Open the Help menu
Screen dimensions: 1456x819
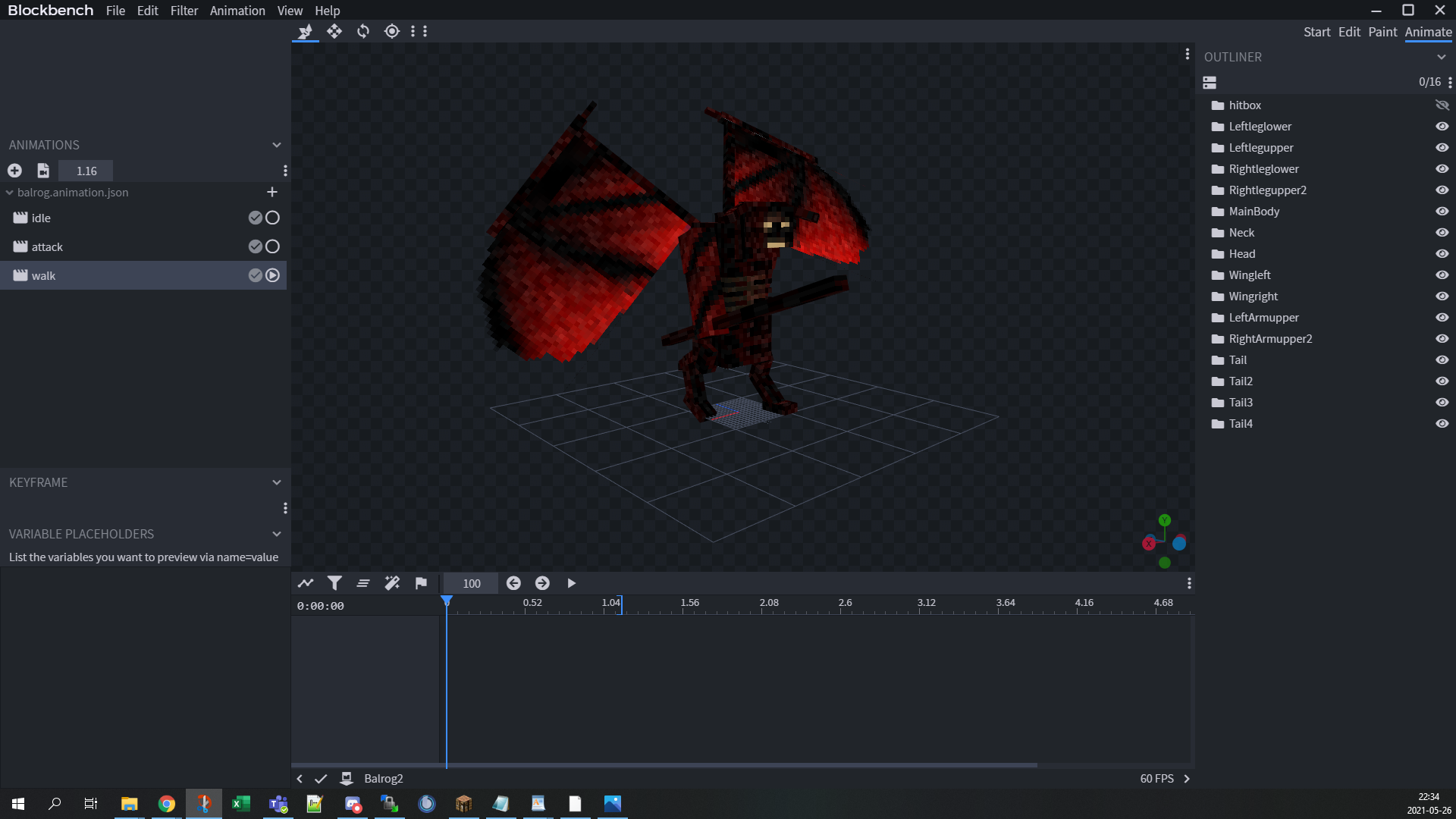328,11
